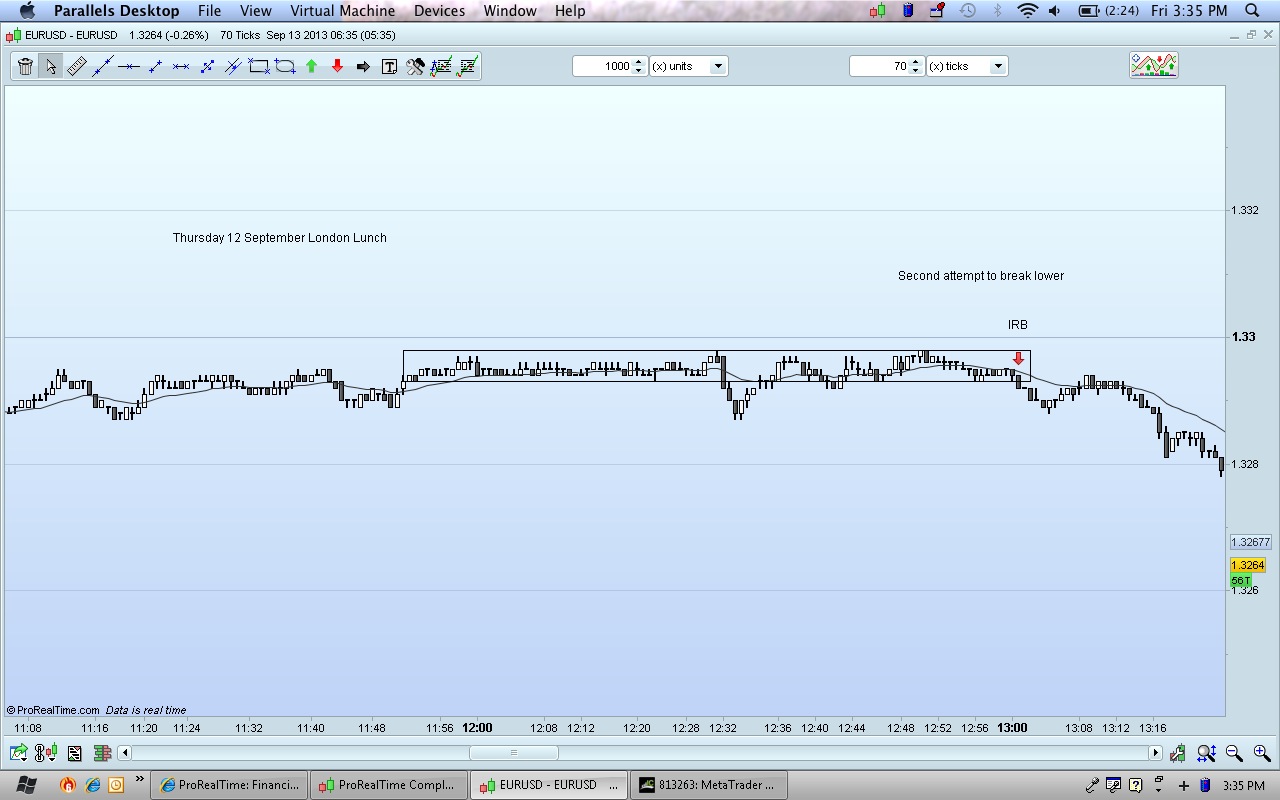
Task: Choose the diagonal line drawing tool
Action: pos(102,66)
